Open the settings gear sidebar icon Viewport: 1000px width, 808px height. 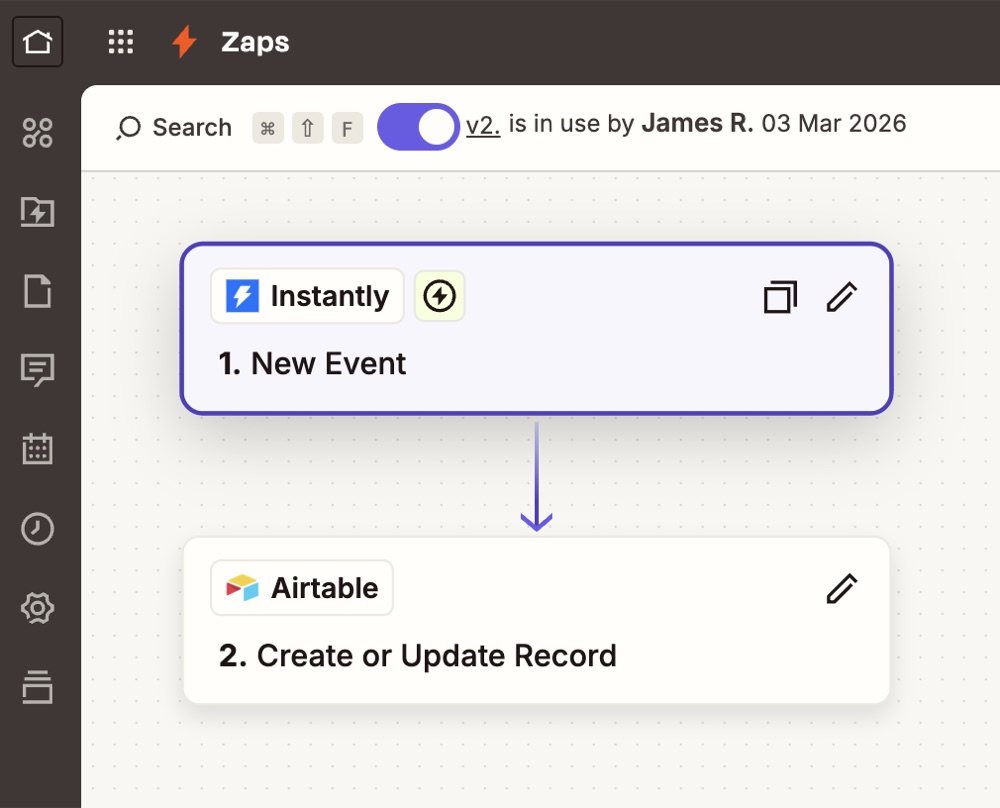click(38, 607)
